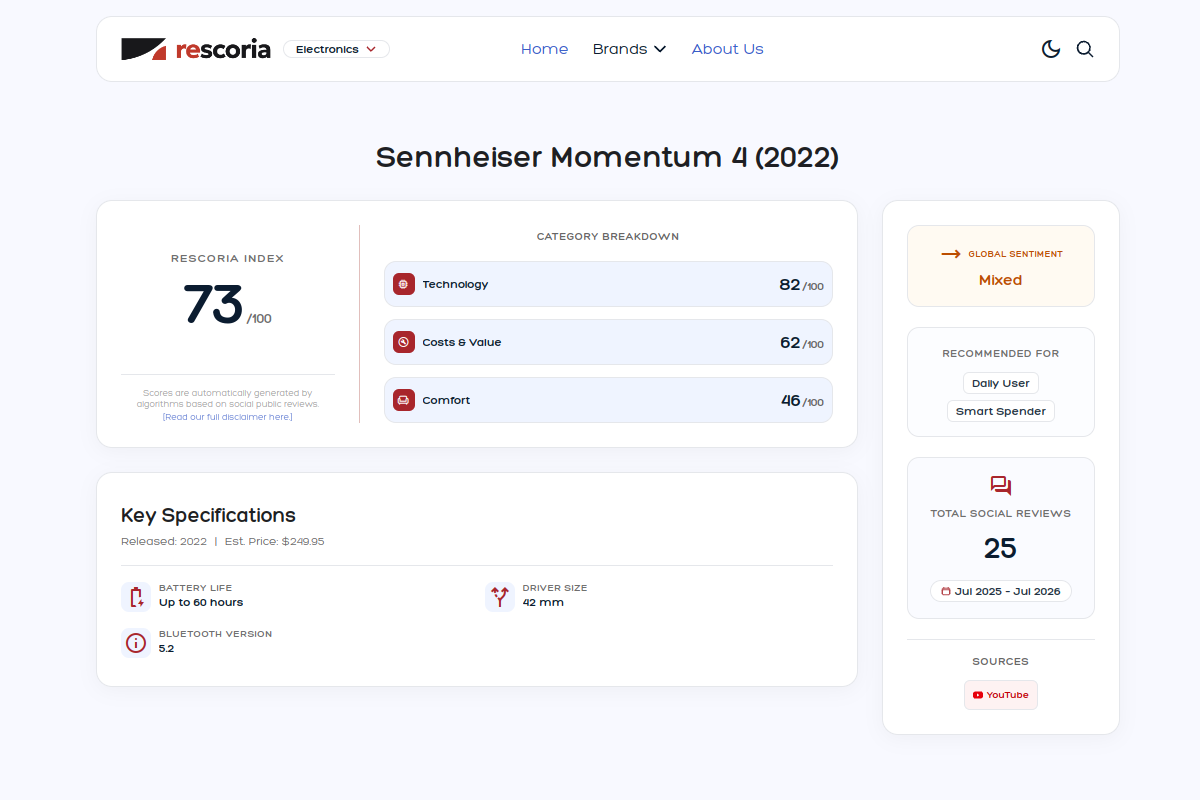Viewport: 1200px width, 800px height.
Task: Click the Sennheiser Momentum 4 (2022) title
Action: coord(607,157)
